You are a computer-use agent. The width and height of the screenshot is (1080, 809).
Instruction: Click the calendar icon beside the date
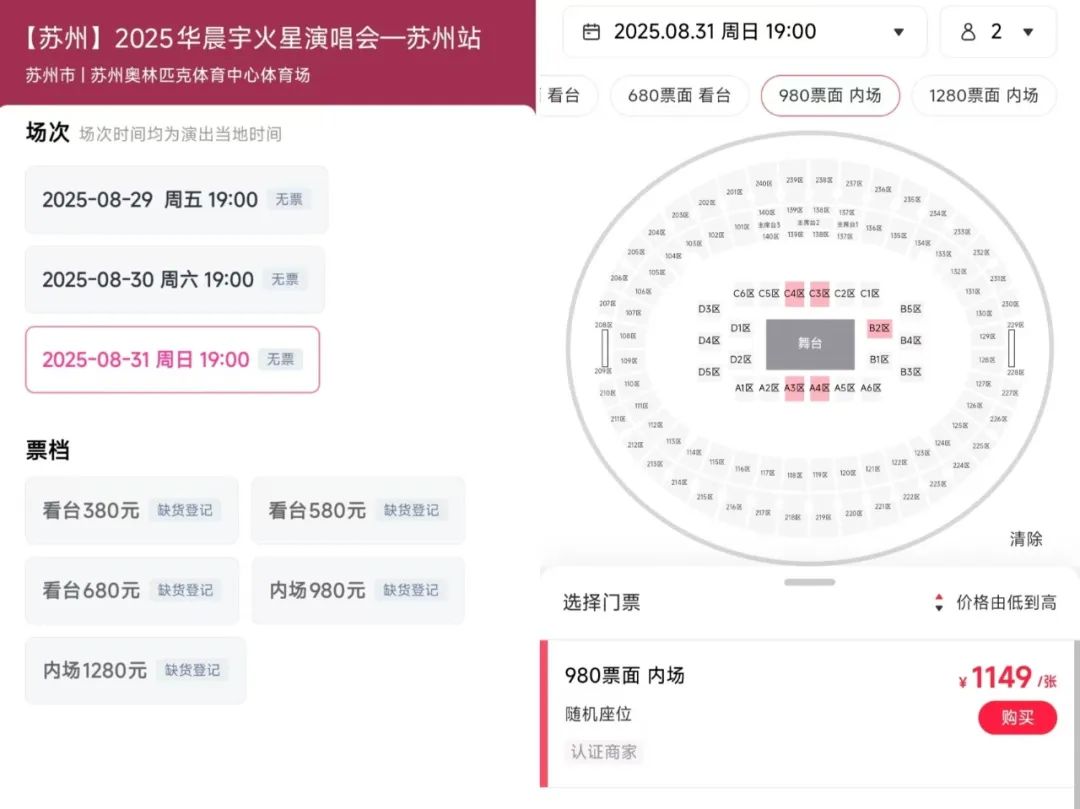point(591,32)
